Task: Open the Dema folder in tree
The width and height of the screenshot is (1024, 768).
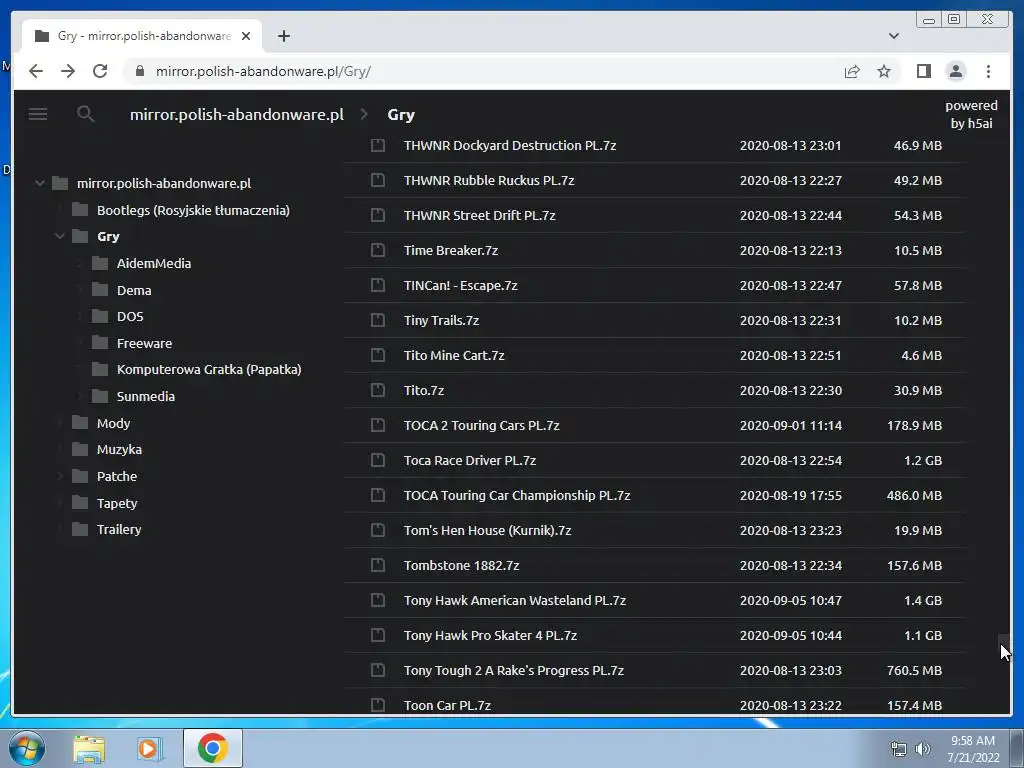Action: pos(134,290)
